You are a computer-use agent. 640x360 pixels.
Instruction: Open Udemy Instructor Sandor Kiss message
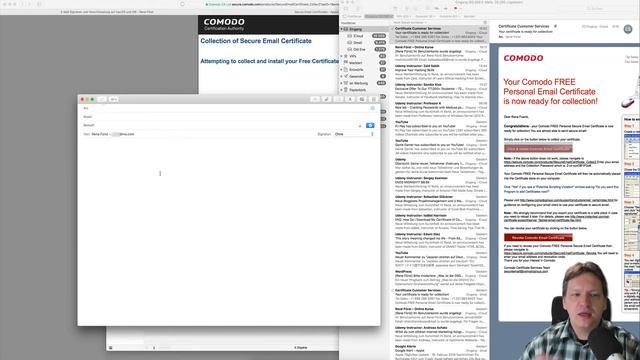(440, 91)
